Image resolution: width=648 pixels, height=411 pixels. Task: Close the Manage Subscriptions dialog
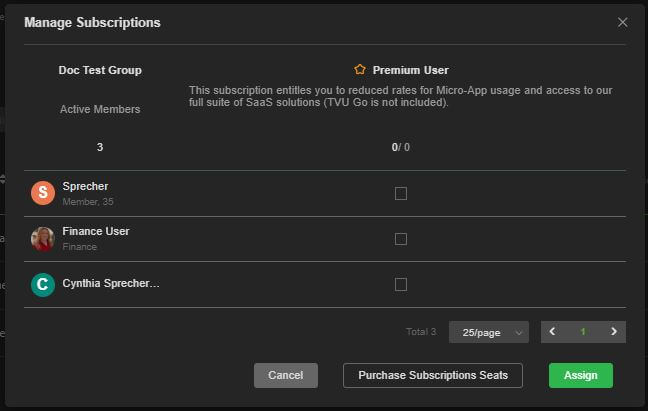point(622,22)
